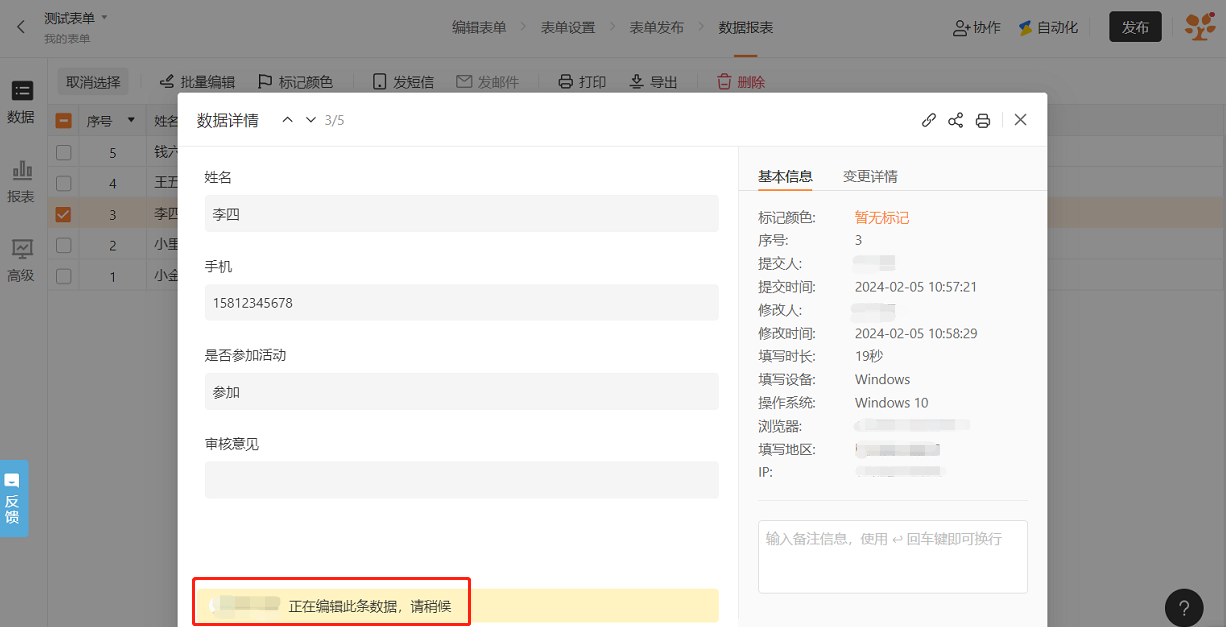Click 发邮件 in the toolbar
Screen dimensions: 1226x627
(x=488, y=82)
